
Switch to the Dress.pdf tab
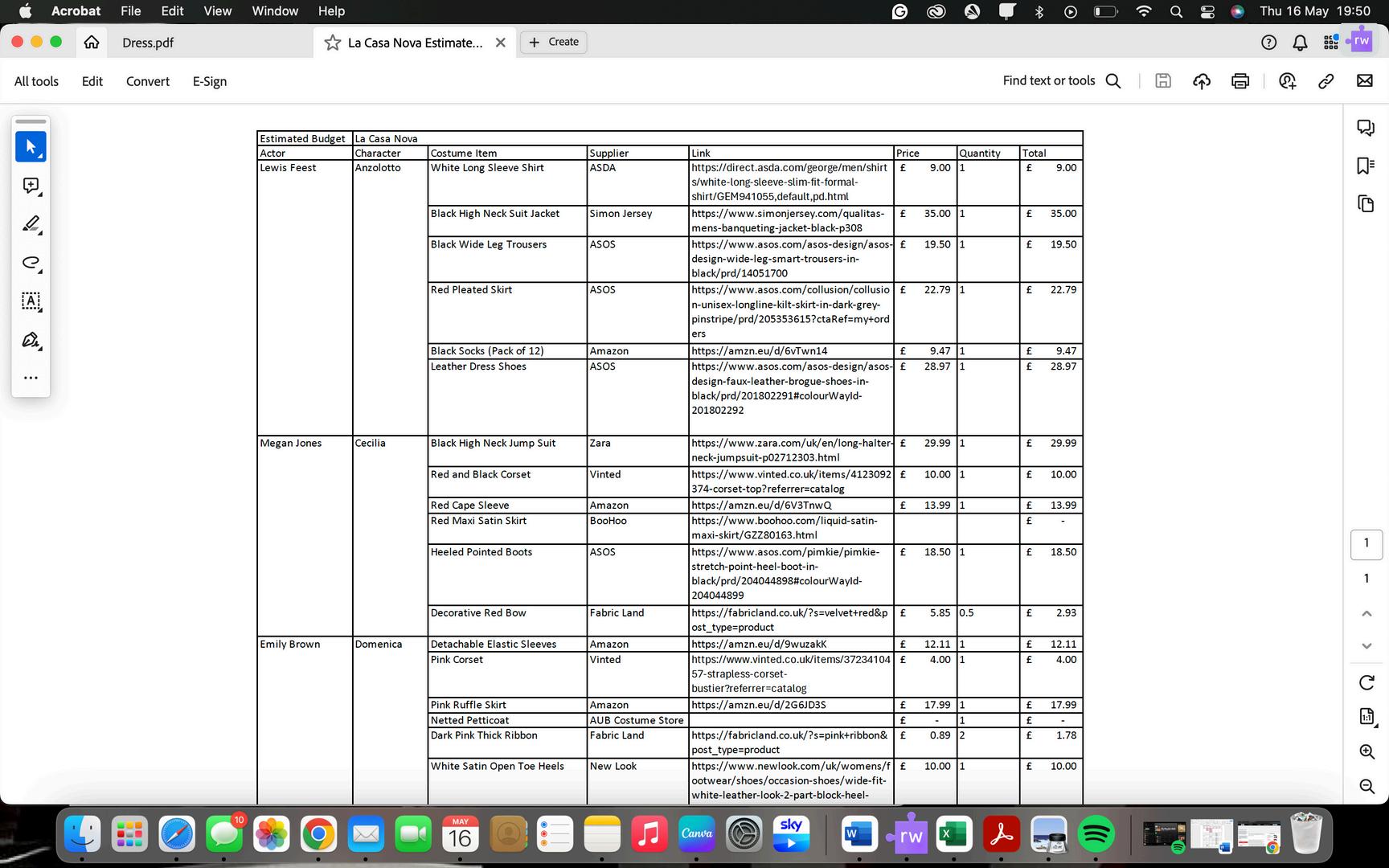coord(148,43)
